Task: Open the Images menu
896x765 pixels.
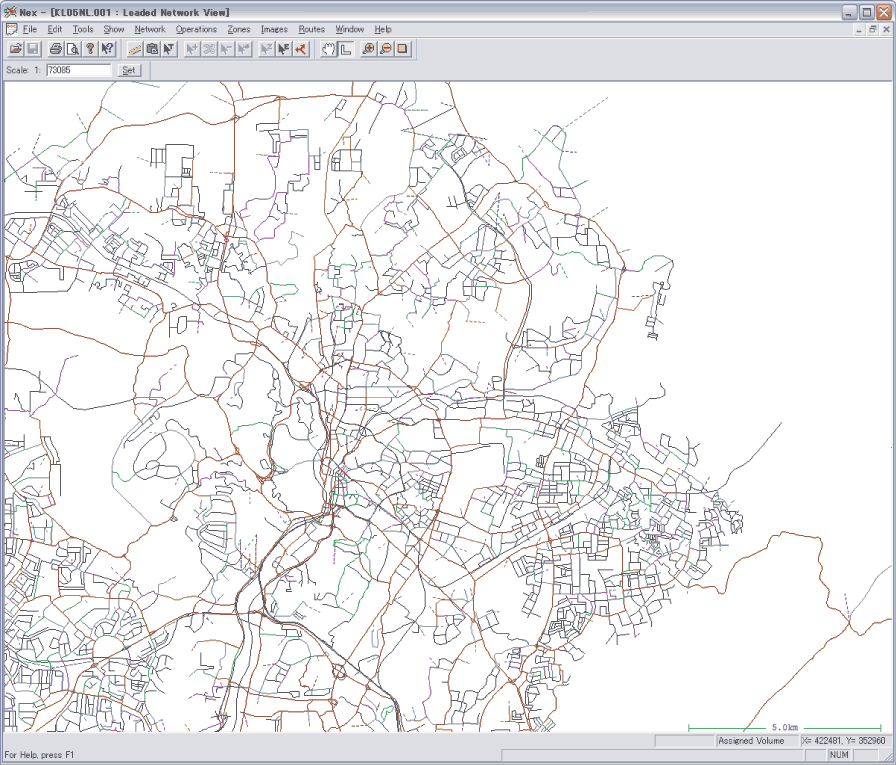Action: point(274,29)
